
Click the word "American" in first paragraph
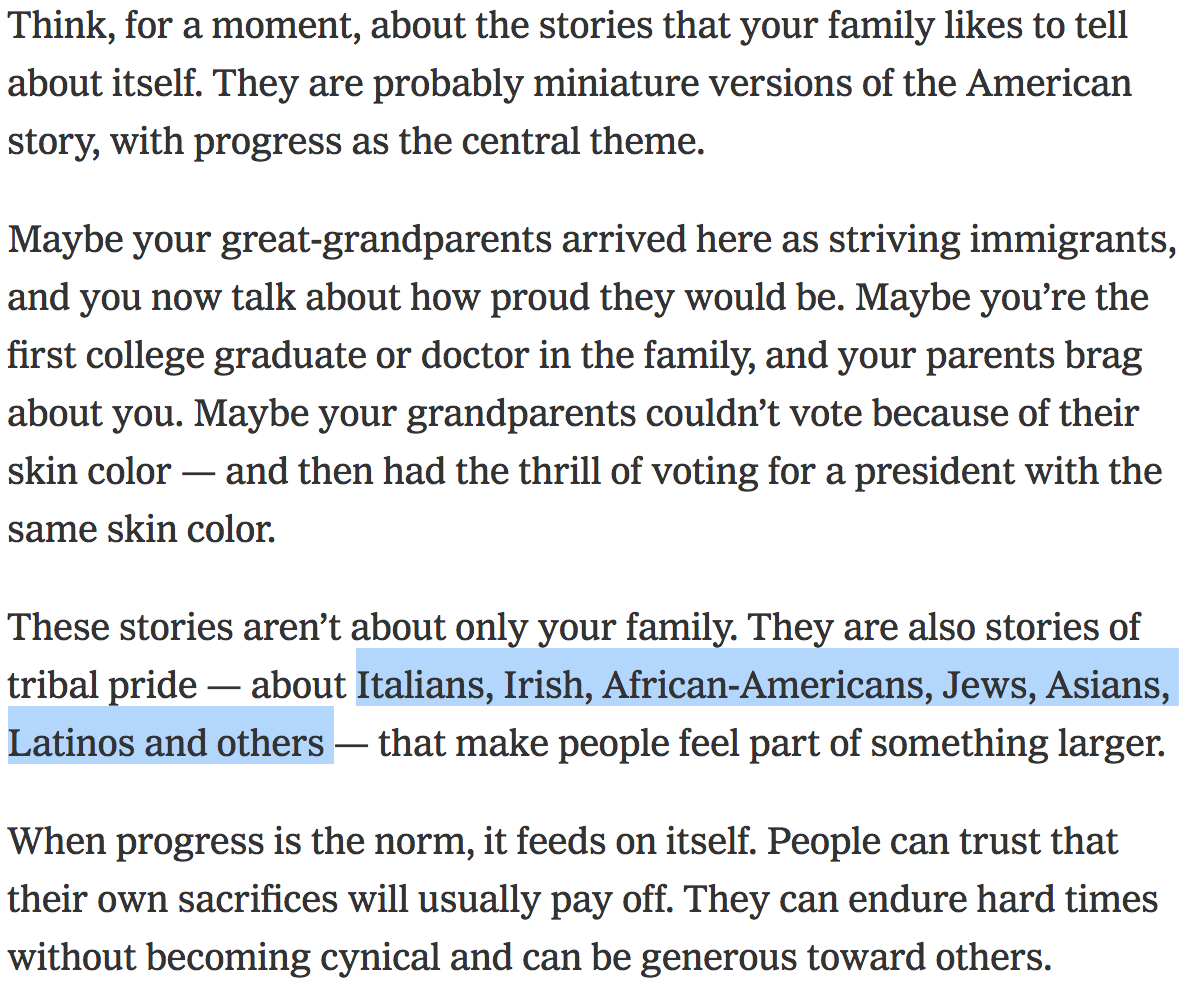[1048, 83]
